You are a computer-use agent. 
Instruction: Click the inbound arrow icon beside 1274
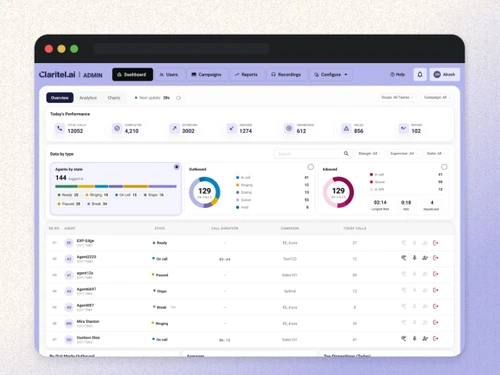point(232,128)
